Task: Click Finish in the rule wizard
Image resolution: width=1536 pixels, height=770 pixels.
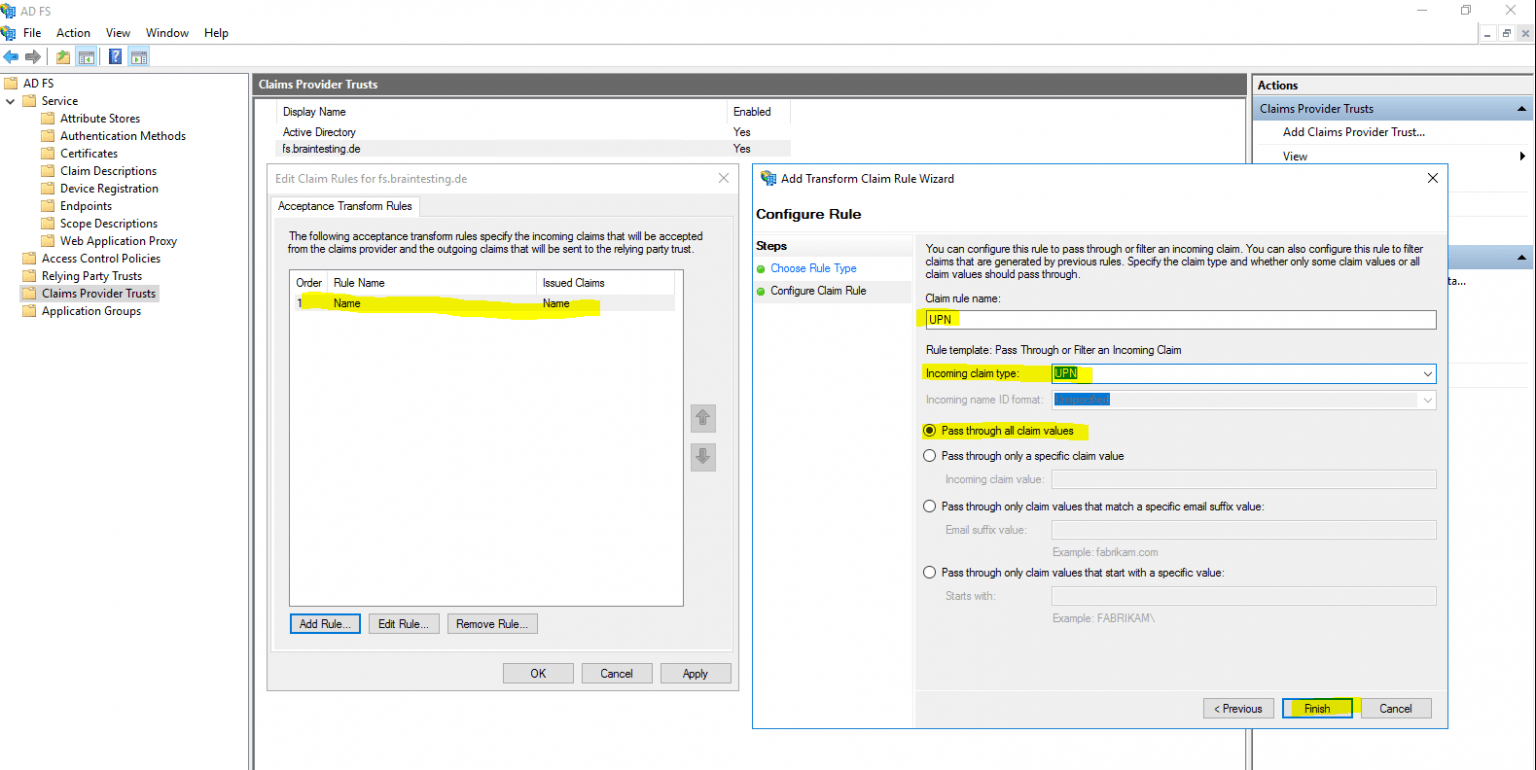Action: click(1316, 708)
